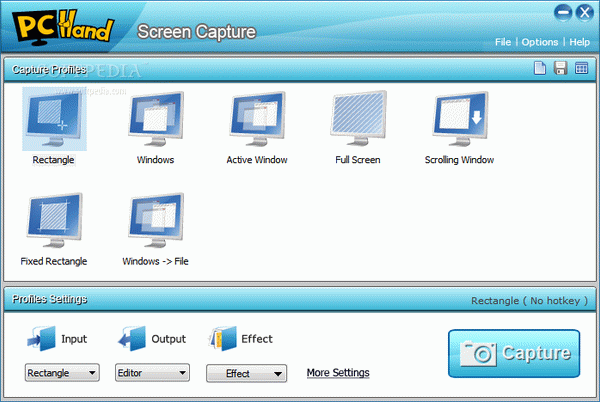Open the Options menu
Viewport: 600px width, 402px height.
(x=540, y=42)
